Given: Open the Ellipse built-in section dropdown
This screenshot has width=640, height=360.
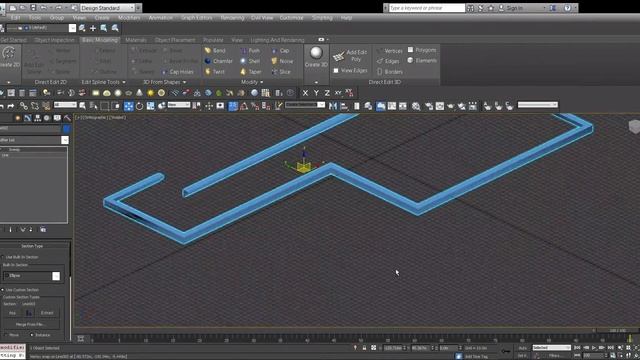Looking at the screenshot, I should pyautogui.click(x=56, y=276).
